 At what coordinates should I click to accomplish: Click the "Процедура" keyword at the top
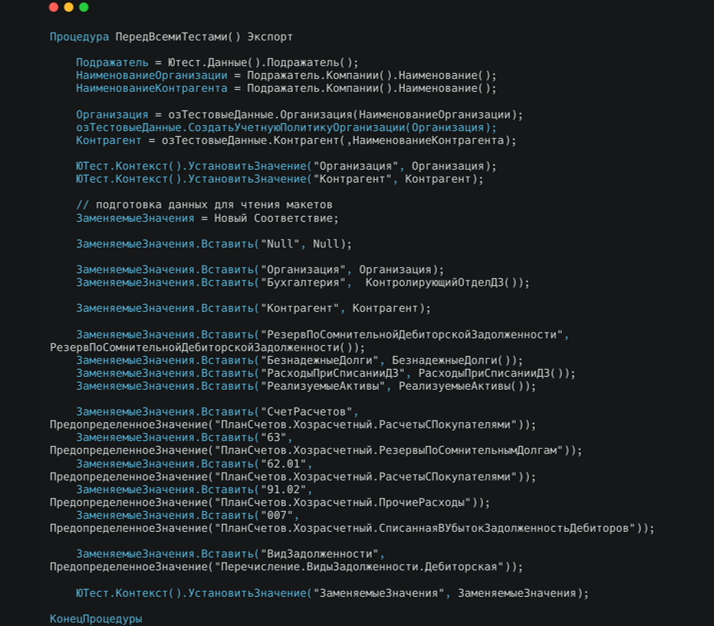point(79,37)
